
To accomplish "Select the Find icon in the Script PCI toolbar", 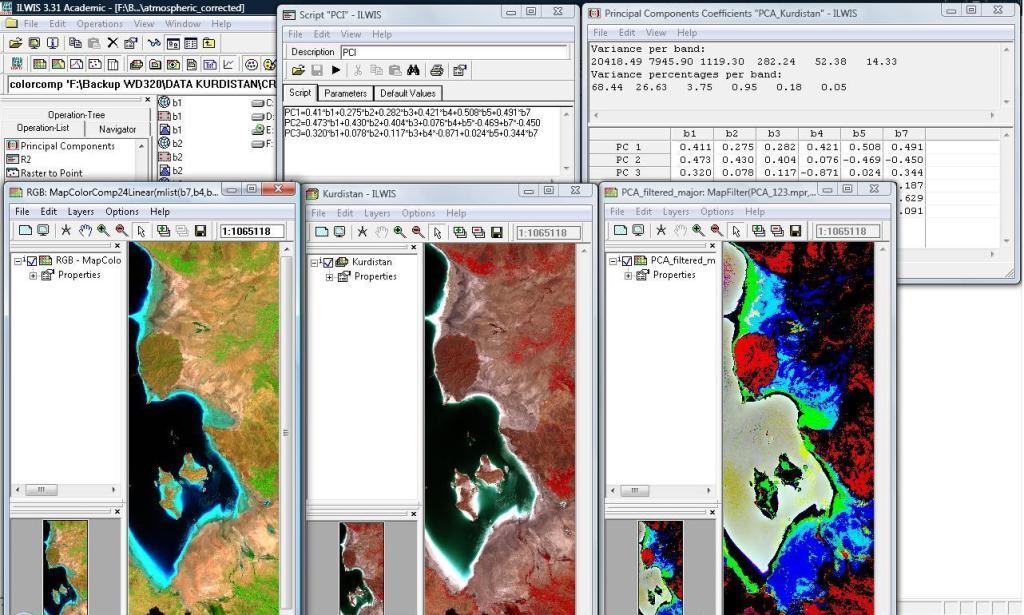I will 412,70.
